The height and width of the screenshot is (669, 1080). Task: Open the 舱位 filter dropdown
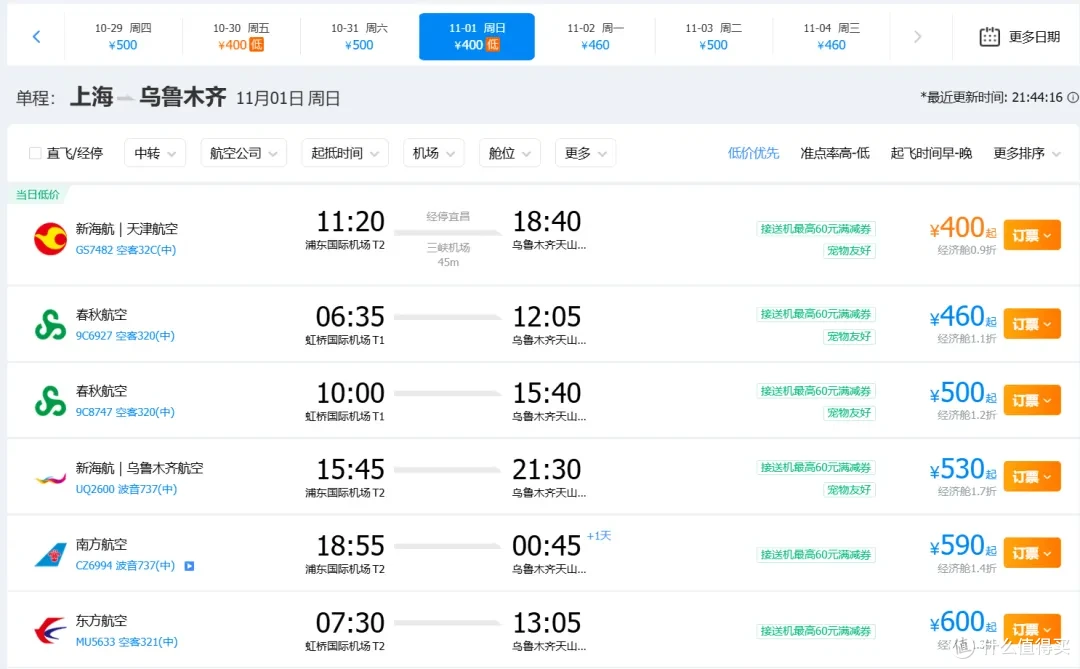click(x=510, y=153)
